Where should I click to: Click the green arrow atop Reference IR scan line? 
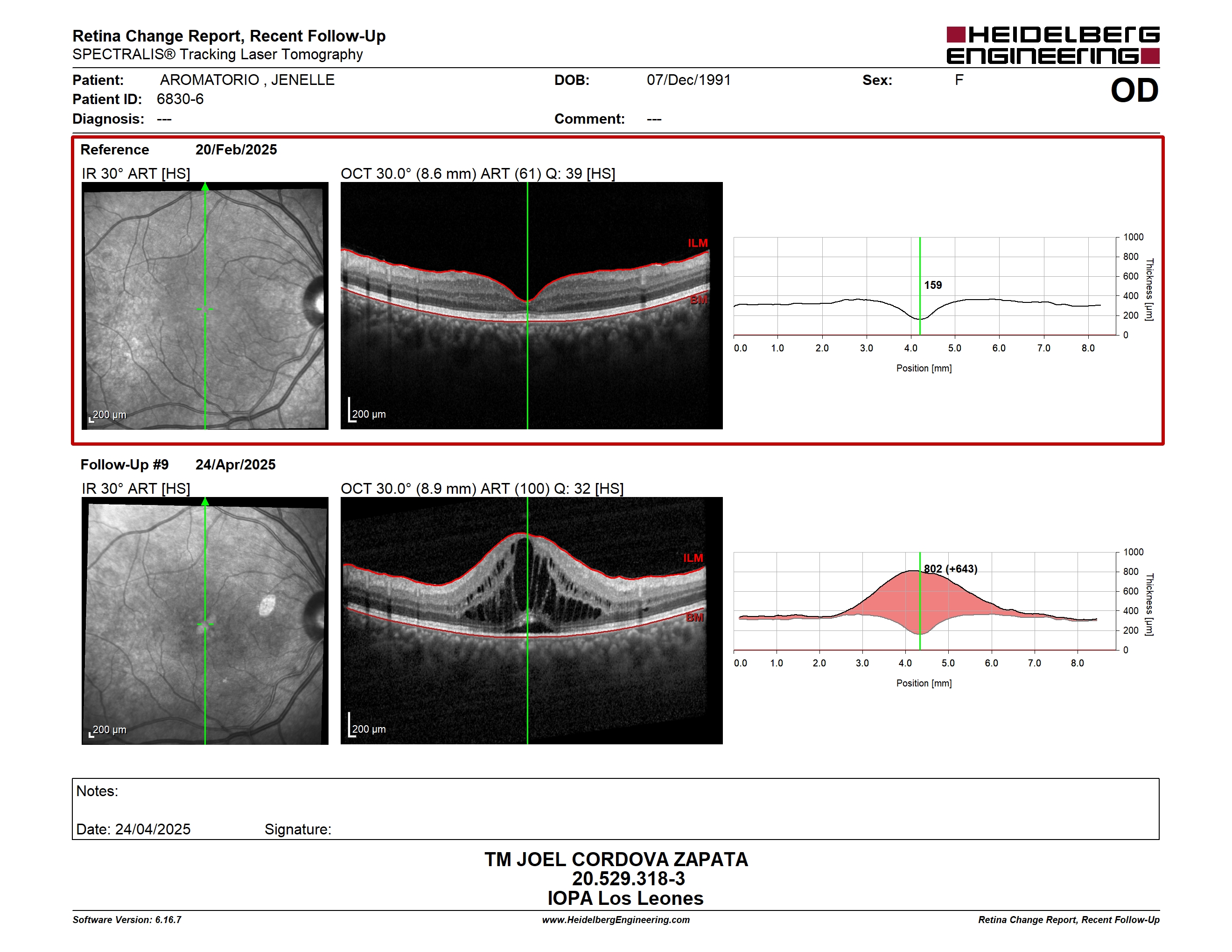coord(205,187)
